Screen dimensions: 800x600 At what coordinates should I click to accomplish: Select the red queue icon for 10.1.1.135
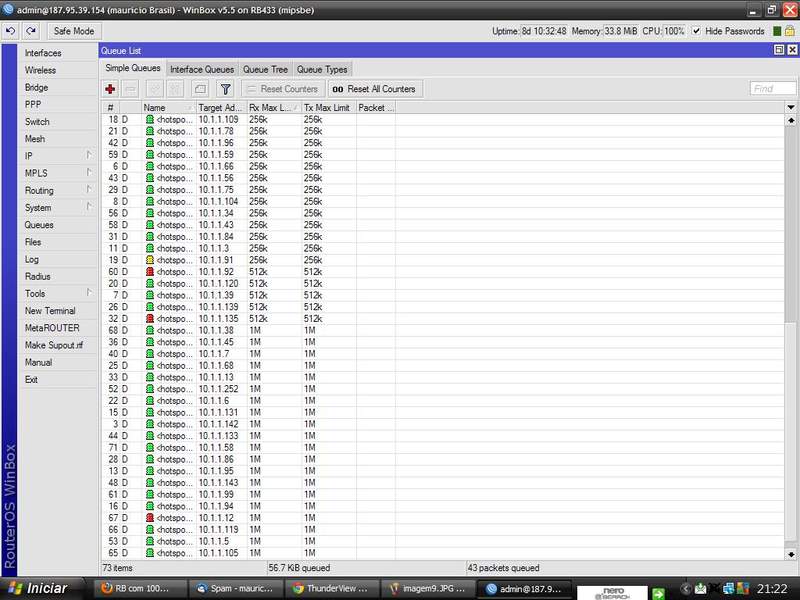point(149,319)
